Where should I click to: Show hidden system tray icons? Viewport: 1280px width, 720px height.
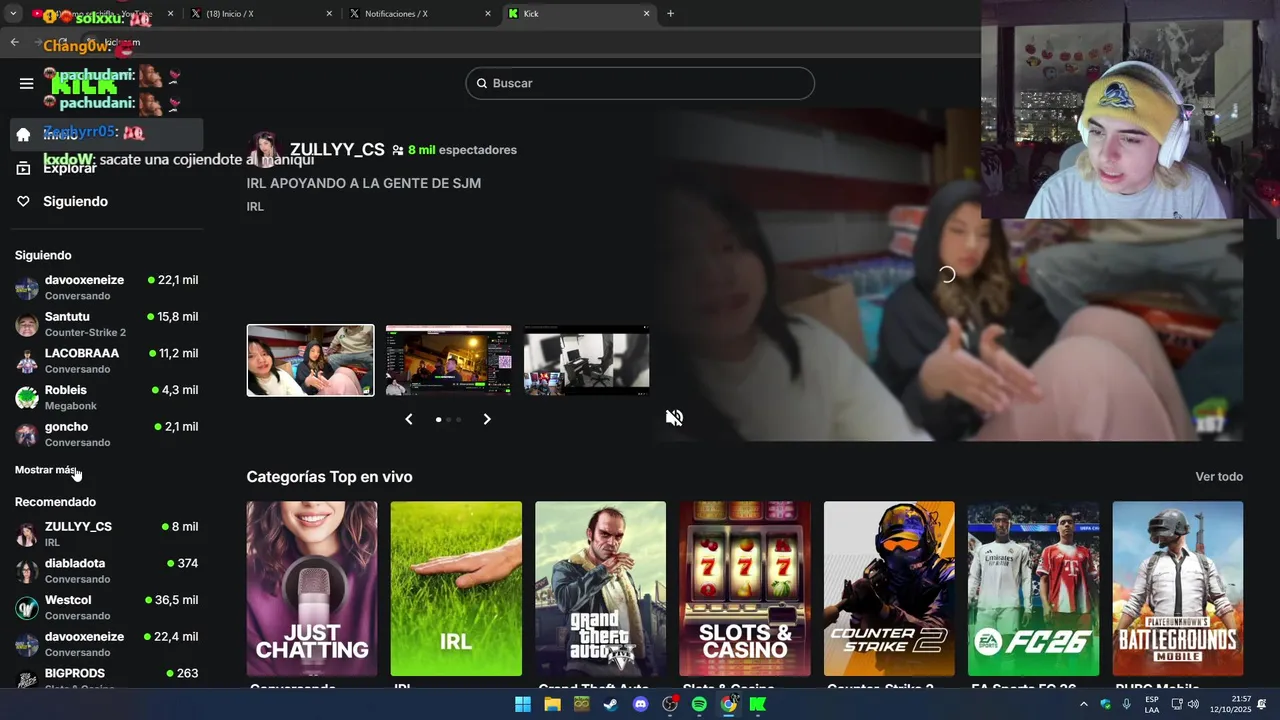(x=1084, y=704)
